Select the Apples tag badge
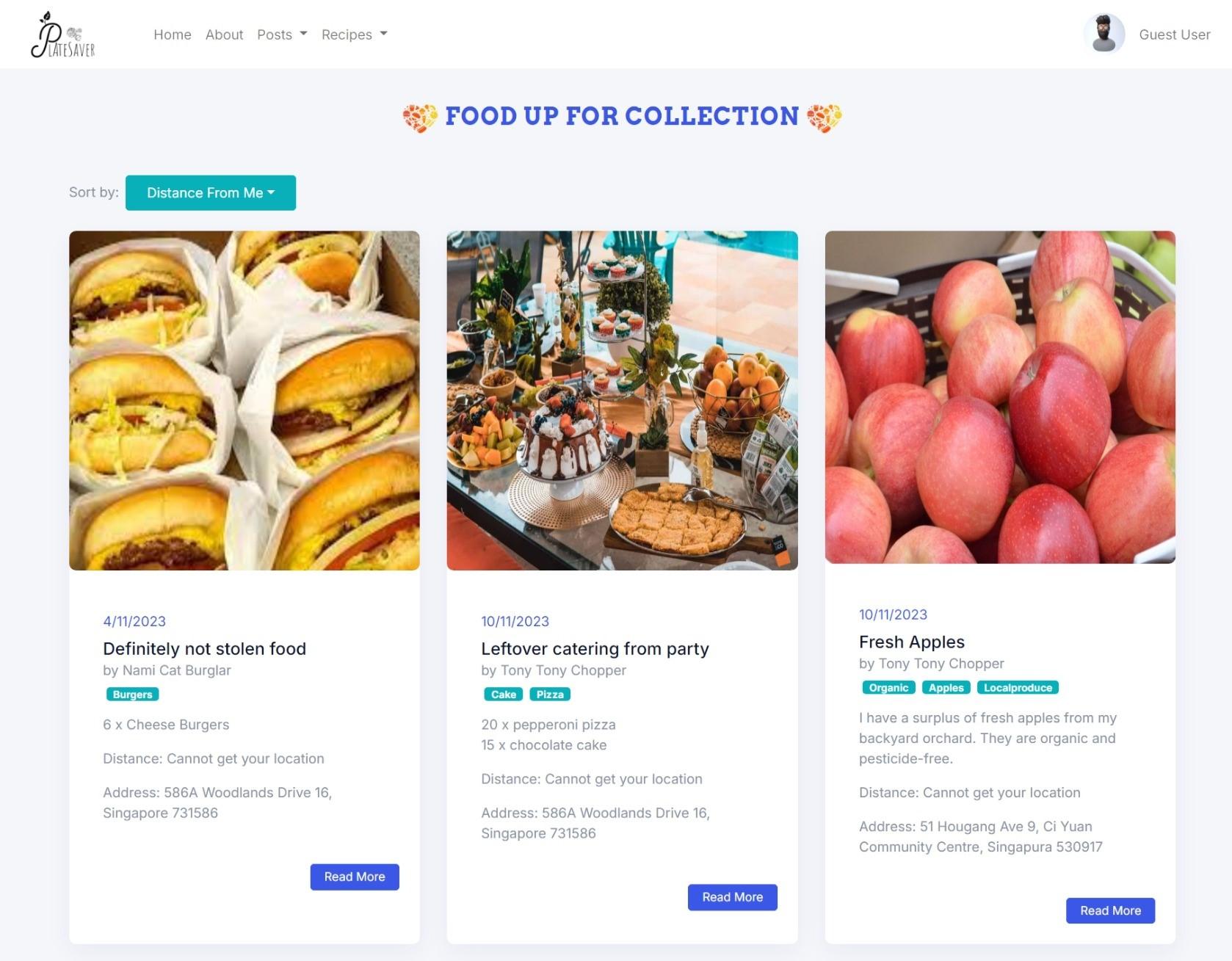Viewport: 1232px width, 961px height. [946, 688]
